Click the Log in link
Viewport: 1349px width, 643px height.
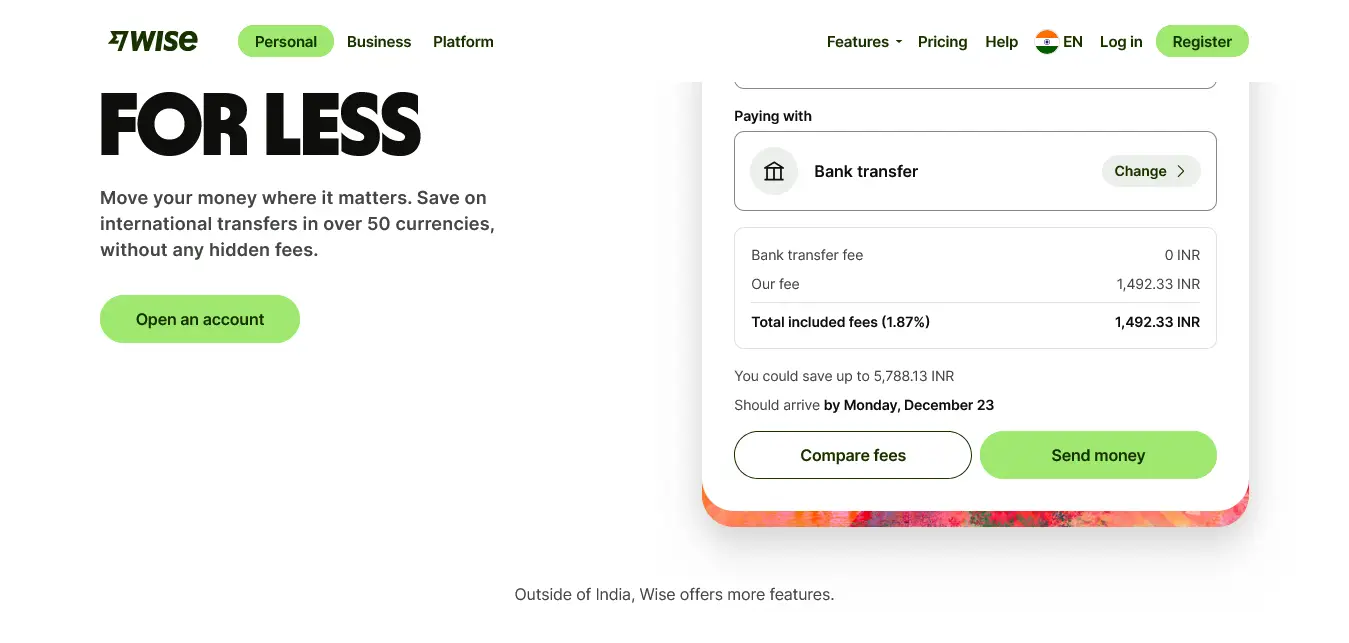pyautogui.click(x=1121, y=42)
